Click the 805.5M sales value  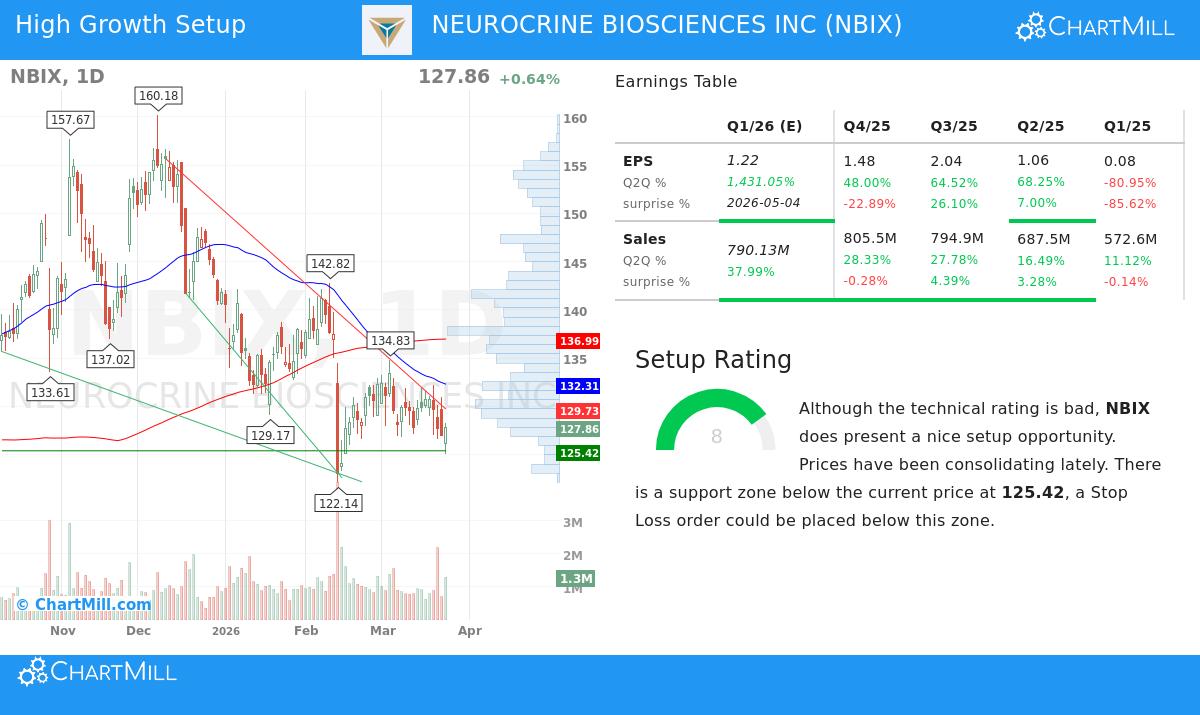pos(870,239)
